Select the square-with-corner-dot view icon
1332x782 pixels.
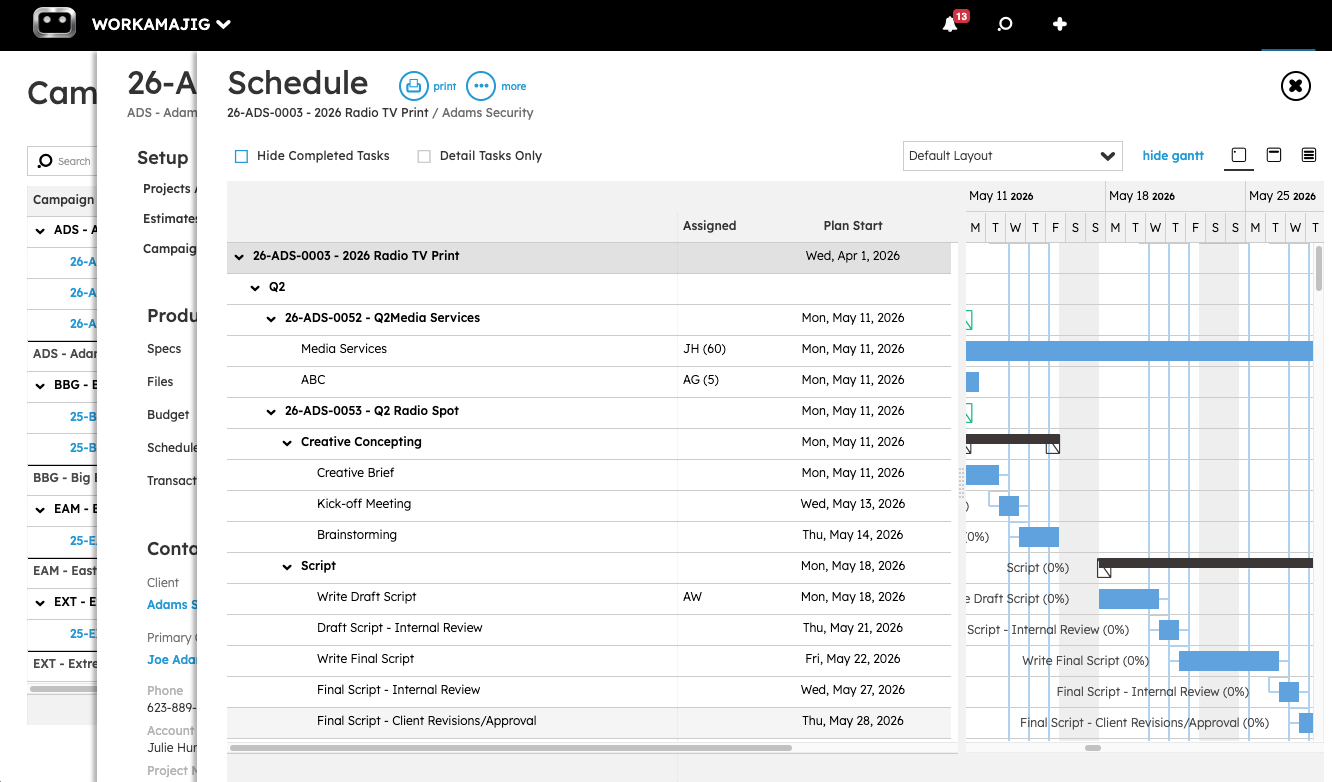click(x=1239, y=155)
